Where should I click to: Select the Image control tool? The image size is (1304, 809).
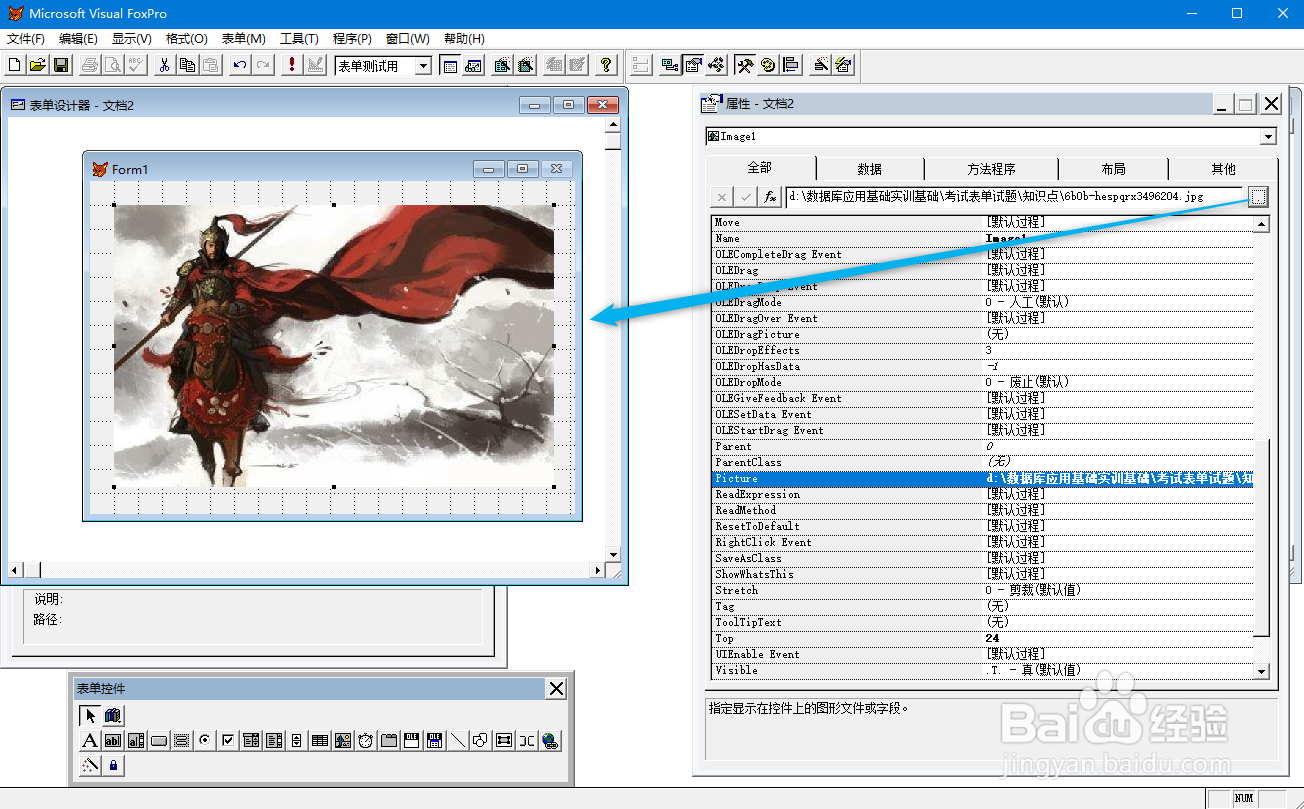tap(343, 740)
